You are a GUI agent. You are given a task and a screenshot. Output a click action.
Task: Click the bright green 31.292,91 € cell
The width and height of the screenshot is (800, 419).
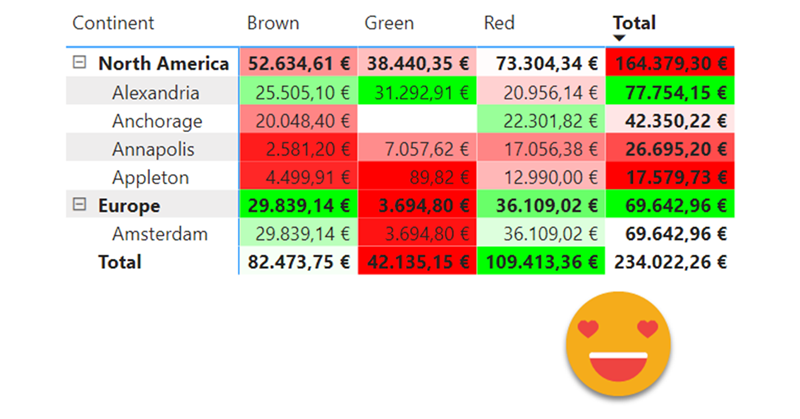tap(417, 92)
